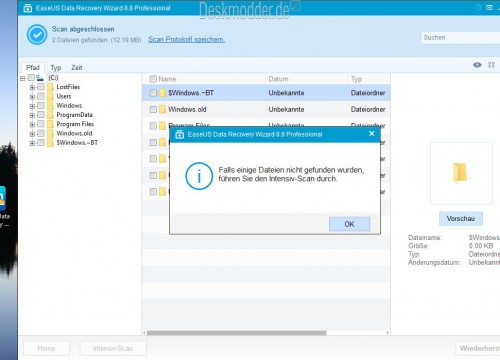Expand the $Windows.~BT tree folder
This screenshot has width=500, height=360.
tap(32, 143)
